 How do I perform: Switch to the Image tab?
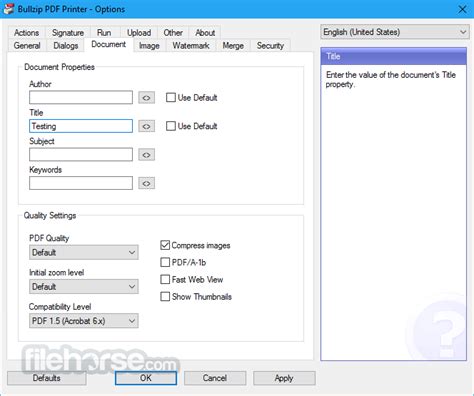tap(149, 46)
